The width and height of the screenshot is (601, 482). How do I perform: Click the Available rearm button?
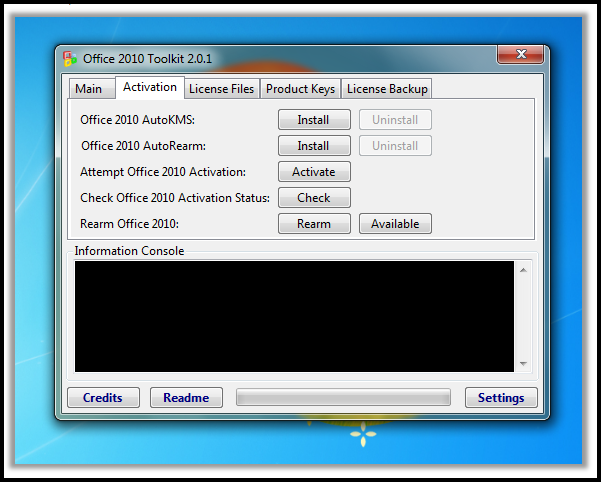tap(395, 224)
